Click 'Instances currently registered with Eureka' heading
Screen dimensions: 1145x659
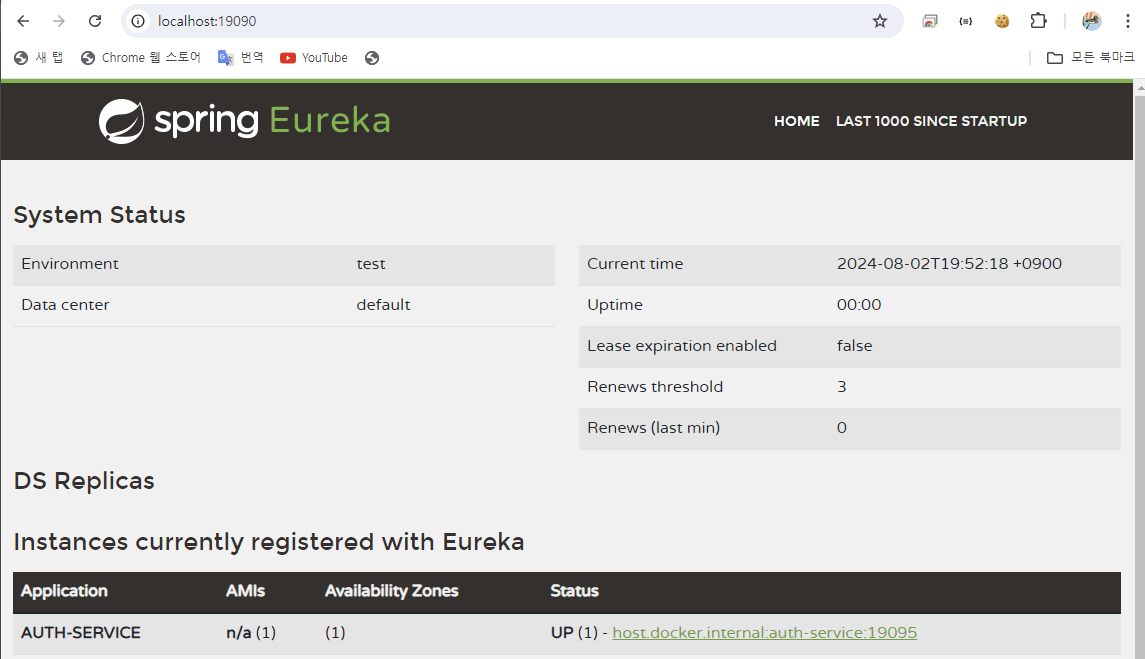point(269,542)
